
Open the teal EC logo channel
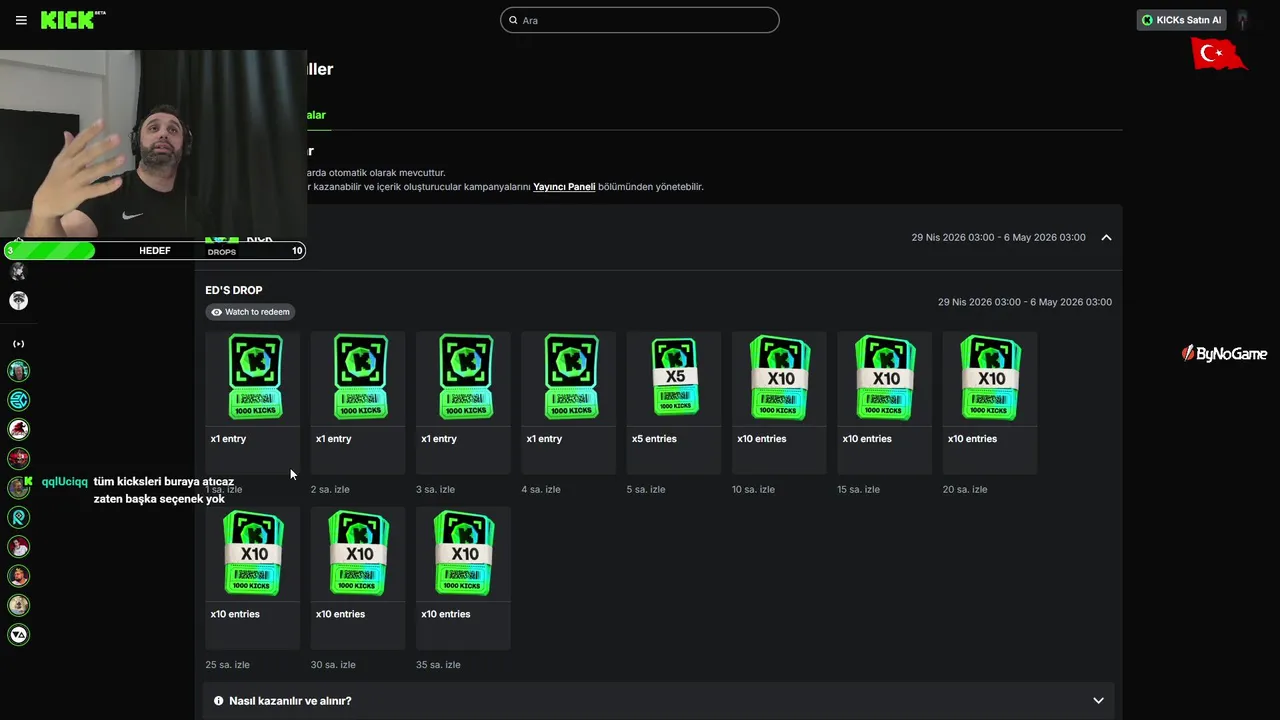(18, 400)
